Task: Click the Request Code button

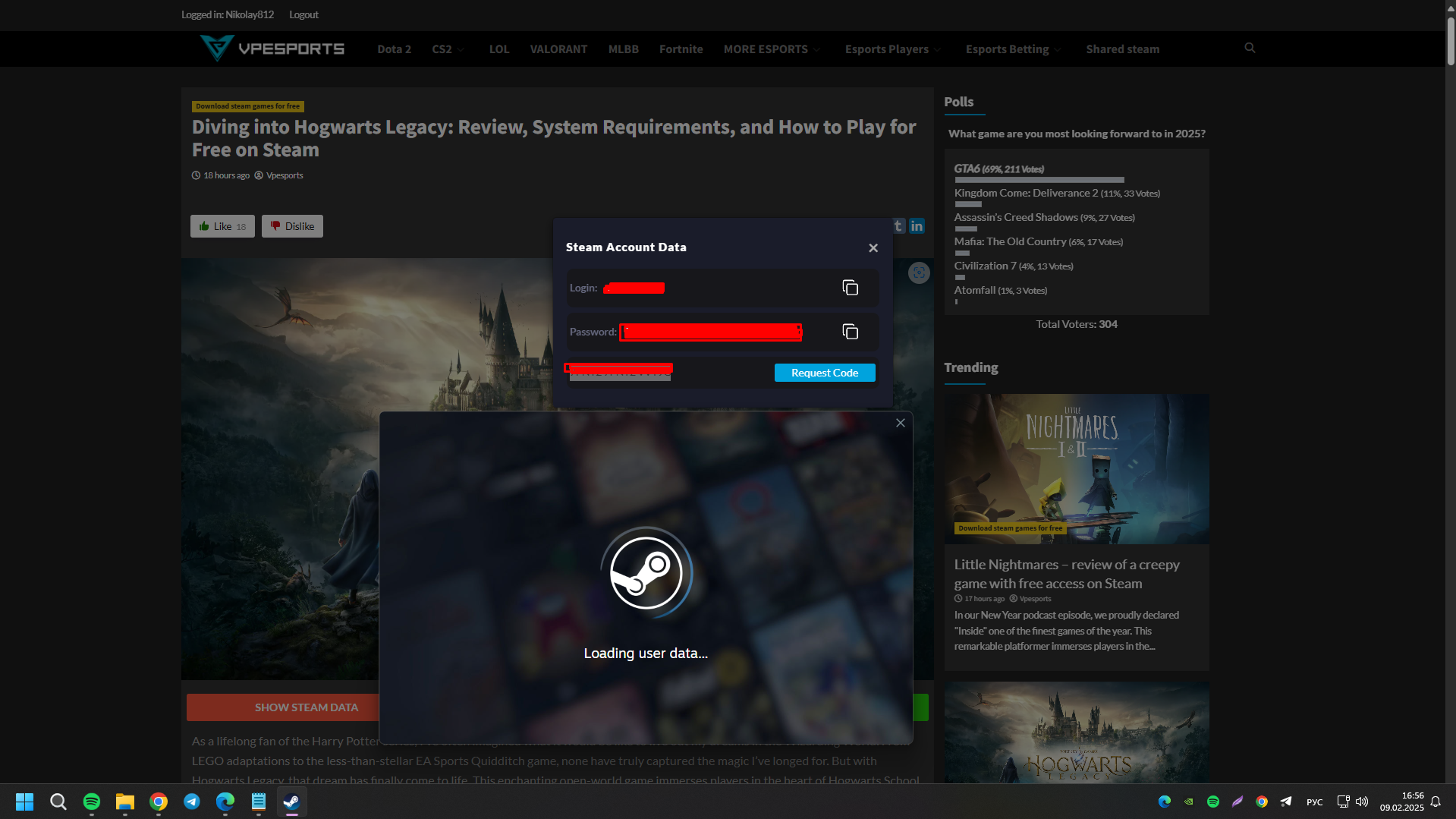Action: [825, 373]
